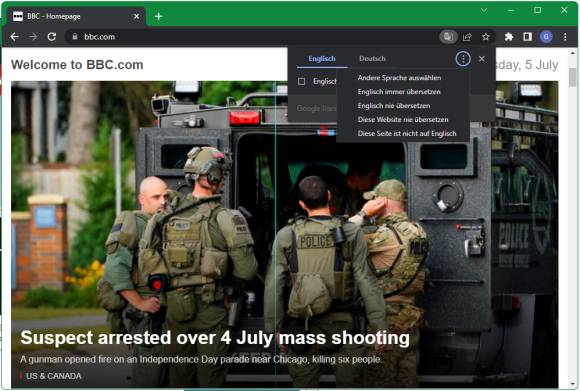Viewport: 580px width, 391px height.
Task: Open the profile avatar G
Action: [x=546, y=37]
